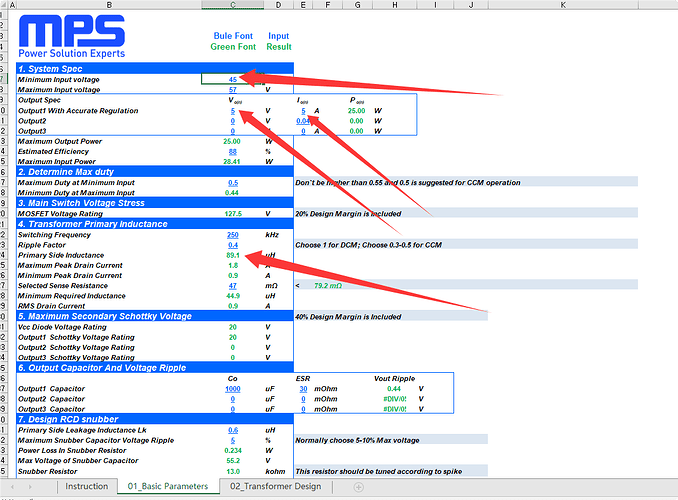Click the Maximum Input voltage value 57

point(232,89)
